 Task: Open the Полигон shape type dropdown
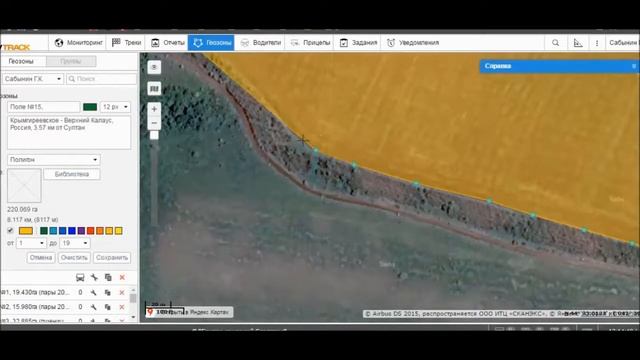(x=53, y=160)
